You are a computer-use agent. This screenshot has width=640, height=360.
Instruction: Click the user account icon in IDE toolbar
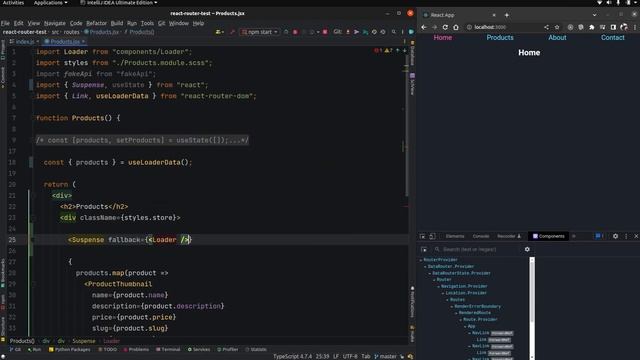[x=219, y=32]
